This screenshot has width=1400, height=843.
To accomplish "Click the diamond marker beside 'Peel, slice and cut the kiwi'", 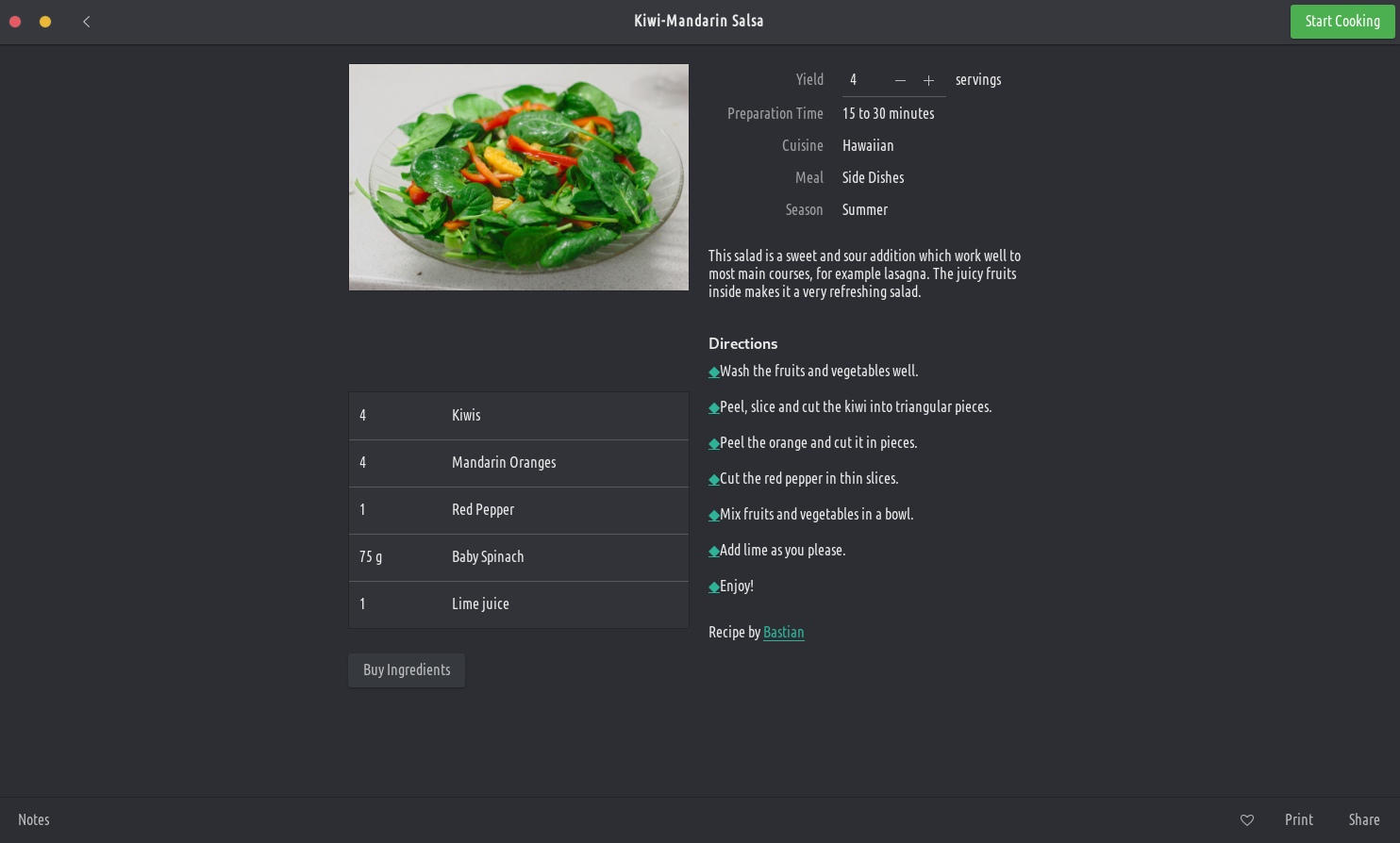I will pyautogui.click(x=714, y=408).
